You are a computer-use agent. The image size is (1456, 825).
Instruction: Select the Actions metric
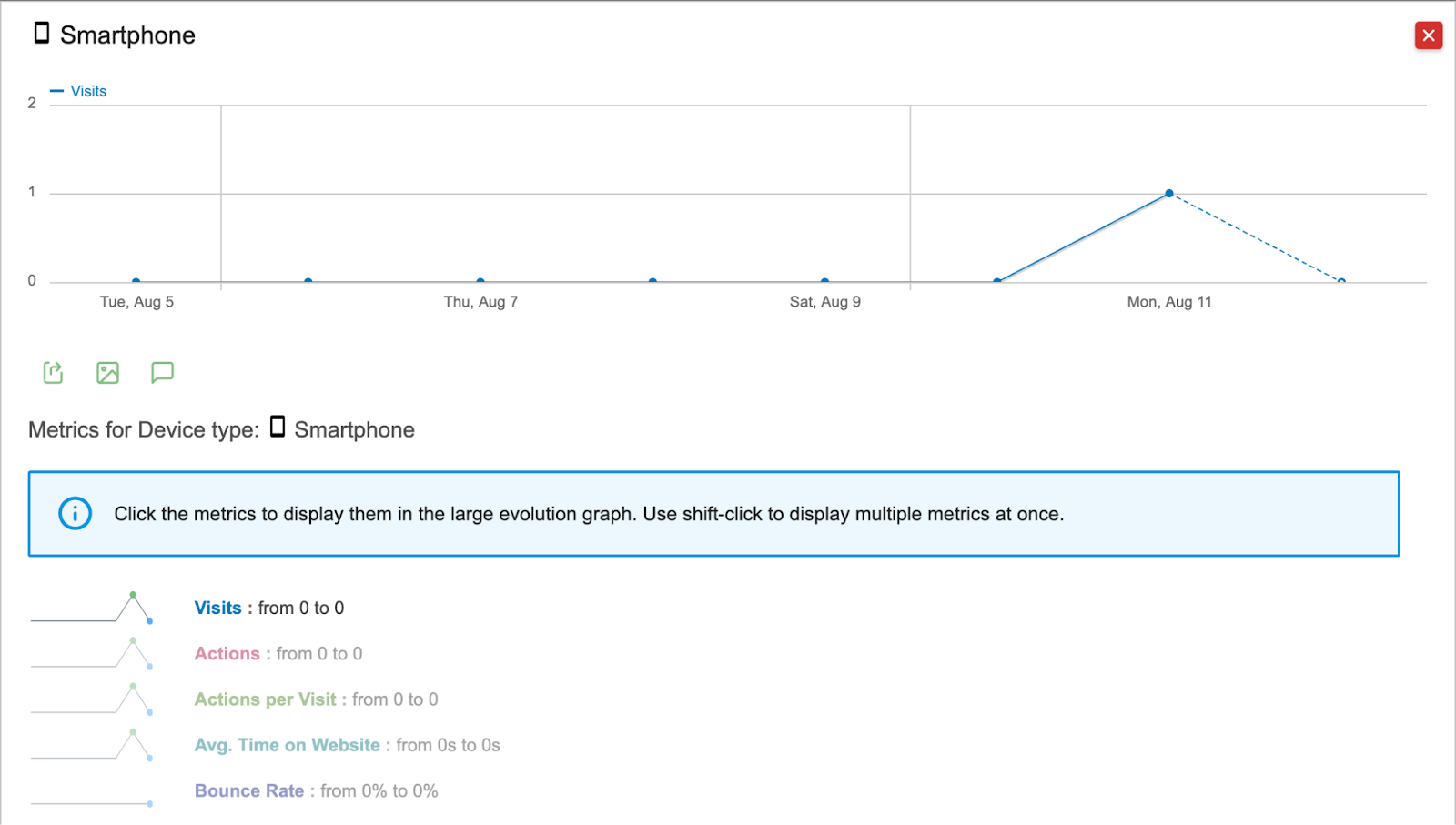pyautogui.click(x=227, y=653)
